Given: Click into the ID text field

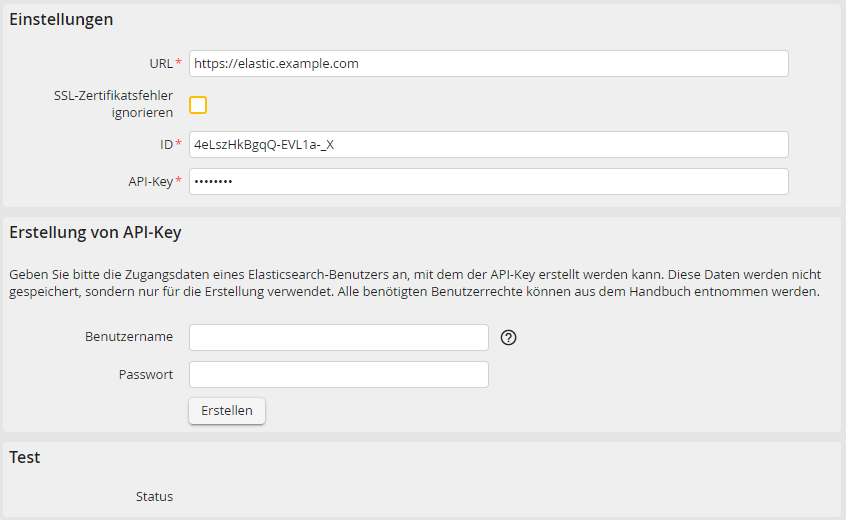Looking at the screenshot, I should click(488, 144).
